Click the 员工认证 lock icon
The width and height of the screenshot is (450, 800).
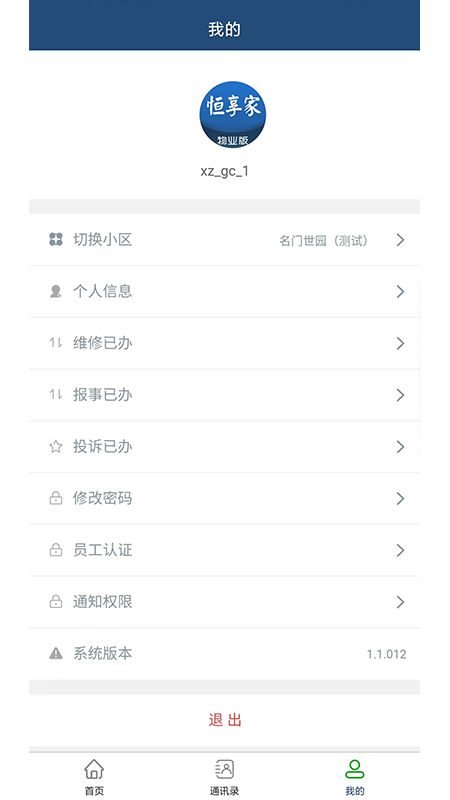coord(56,550)
